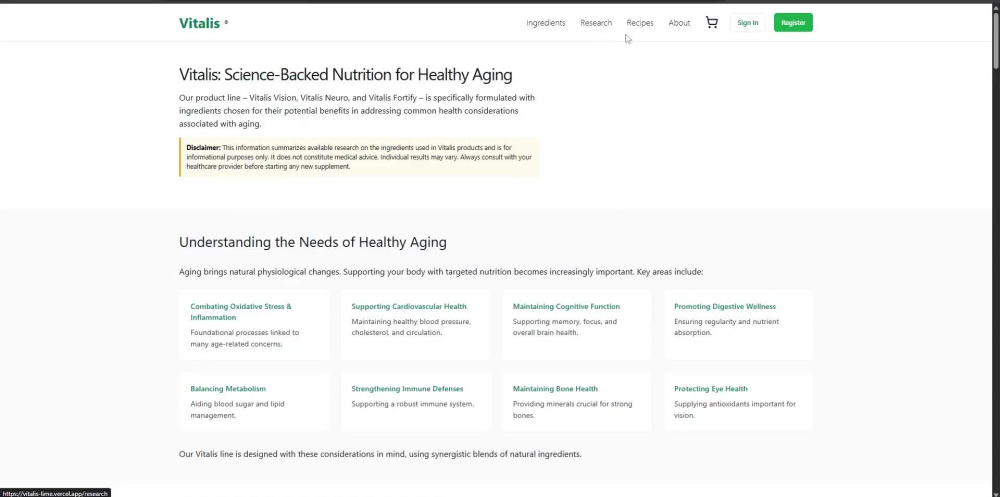Image resolution: width=1000 pixels, height=497 pixels.
Task: Select Protecting Eye Health card title
Action: [x=711, y=389]
